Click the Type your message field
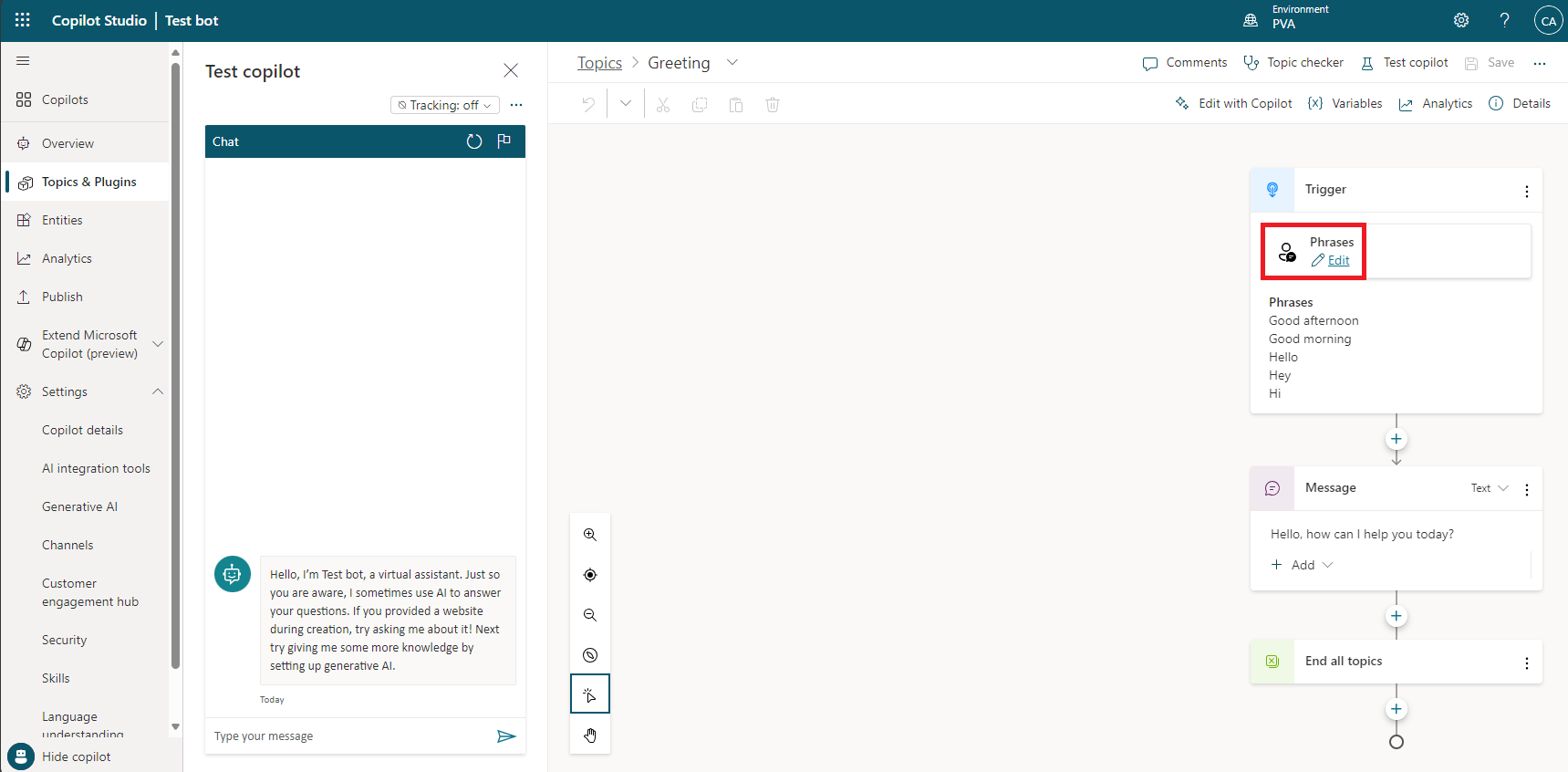Image resolution: width=1568 pixels, height=772 pixels. click(352, 736)
